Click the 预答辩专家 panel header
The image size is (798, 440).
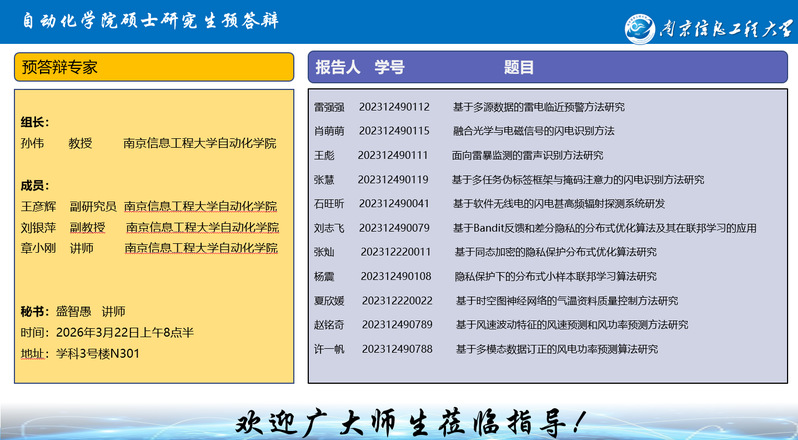60,67
